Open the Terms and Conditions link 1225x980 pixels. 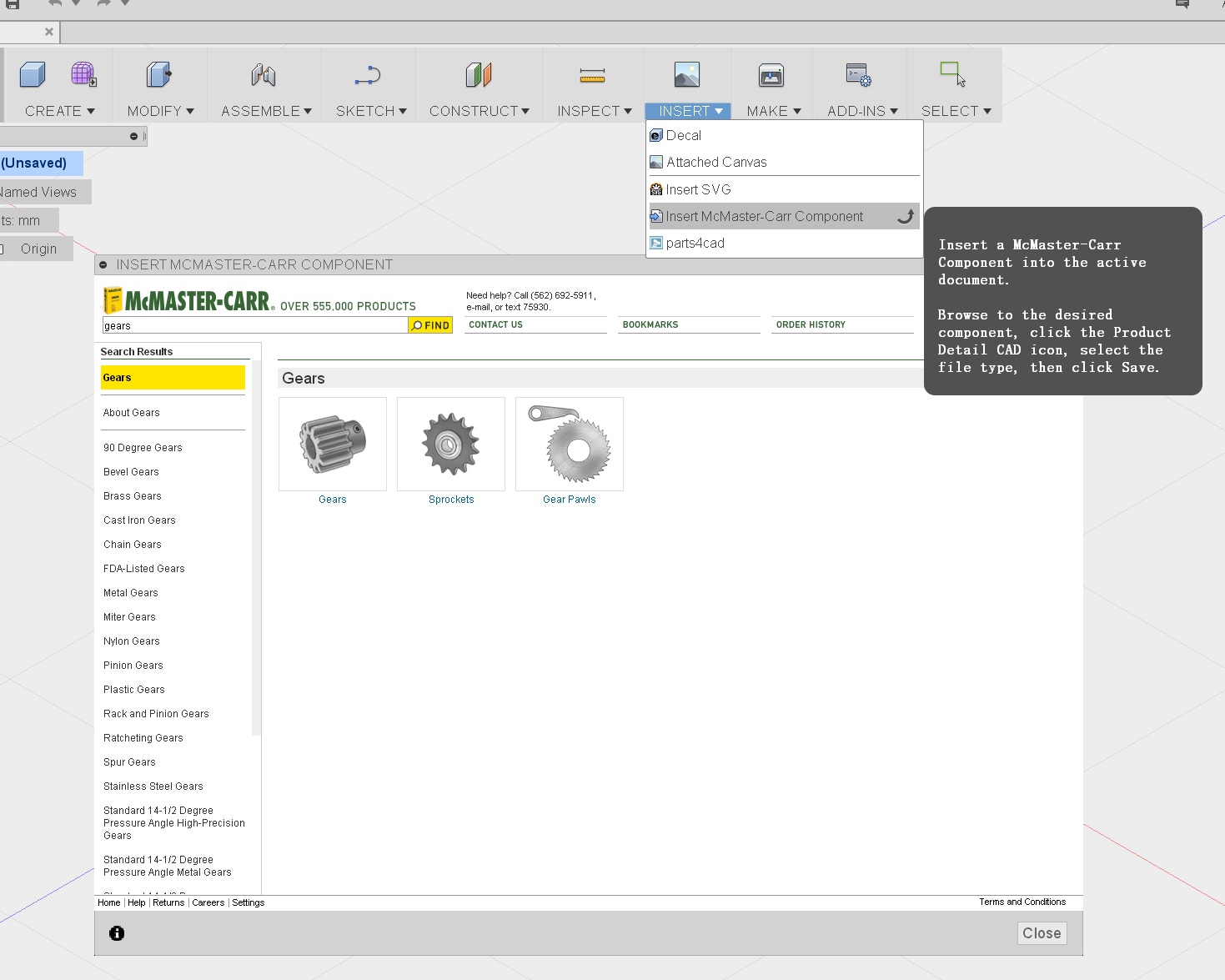[x=1022, y=902]
